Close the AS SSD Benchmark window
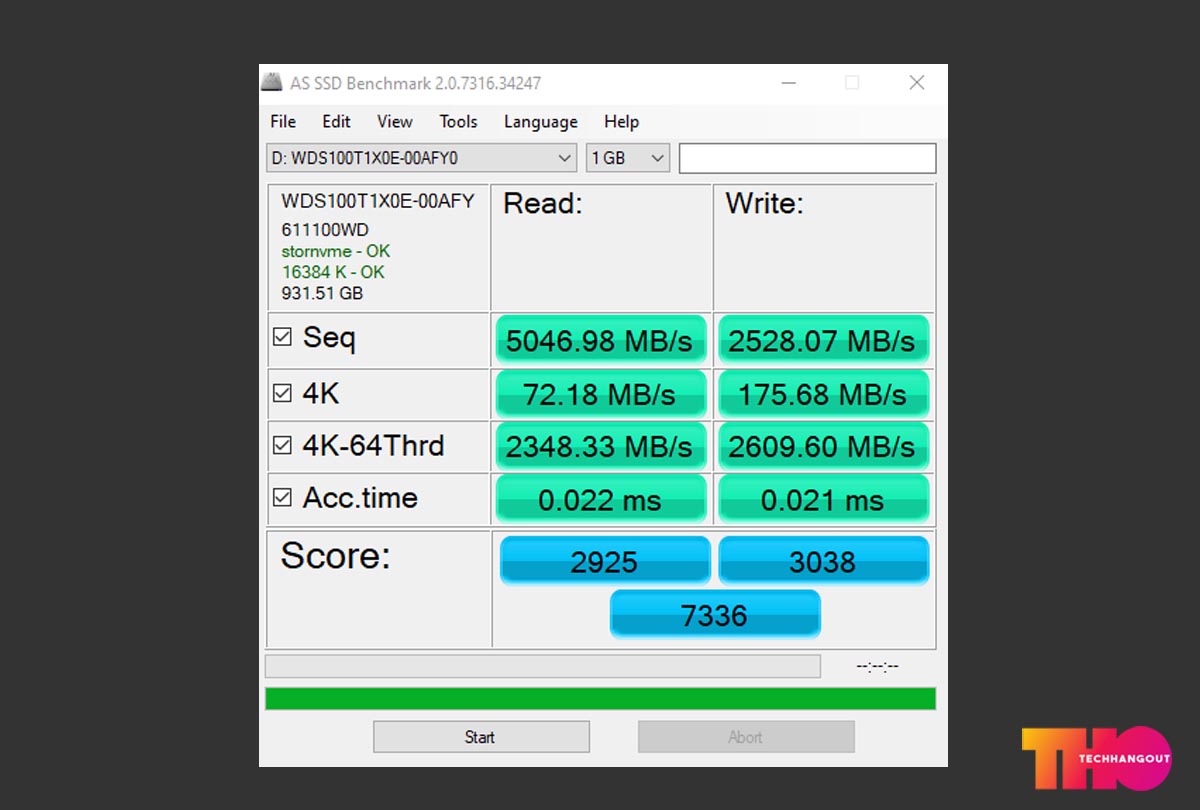1200x810 pixels. click(917, 83)
